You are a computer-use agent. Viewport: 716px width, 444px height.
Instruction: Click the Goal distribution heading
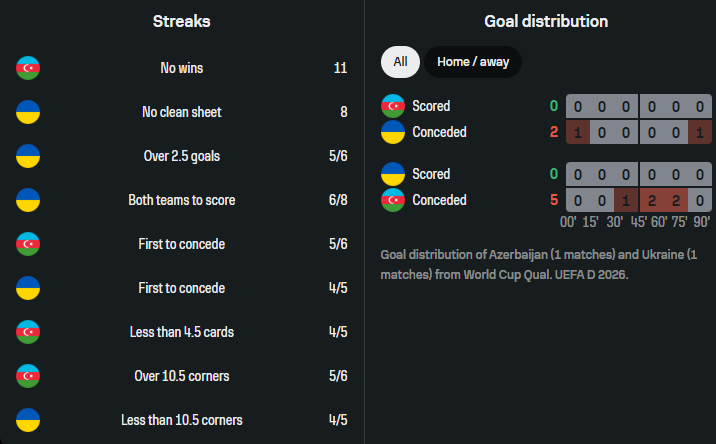[546, 21]
